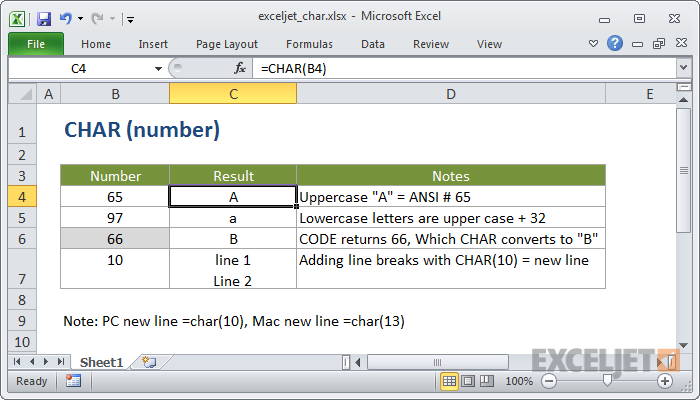The image size is (700, 400).
Task: Click the zoom out minus button
Action: [549, 381]
